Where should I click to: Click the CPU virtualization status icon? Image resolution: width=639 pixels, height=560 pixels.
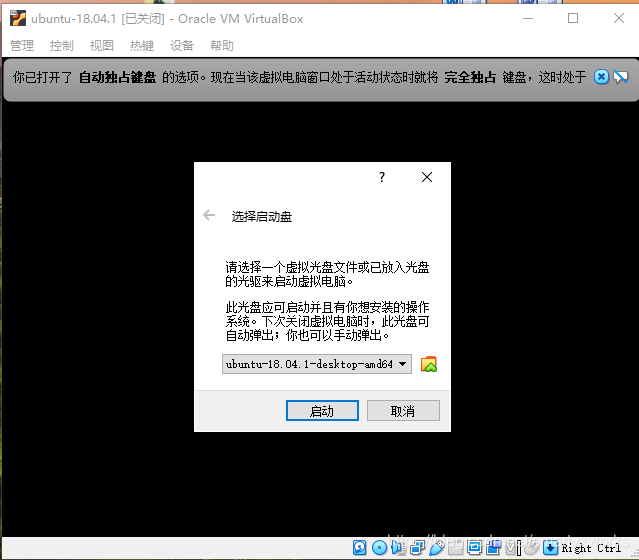click(x=513, y=547)
